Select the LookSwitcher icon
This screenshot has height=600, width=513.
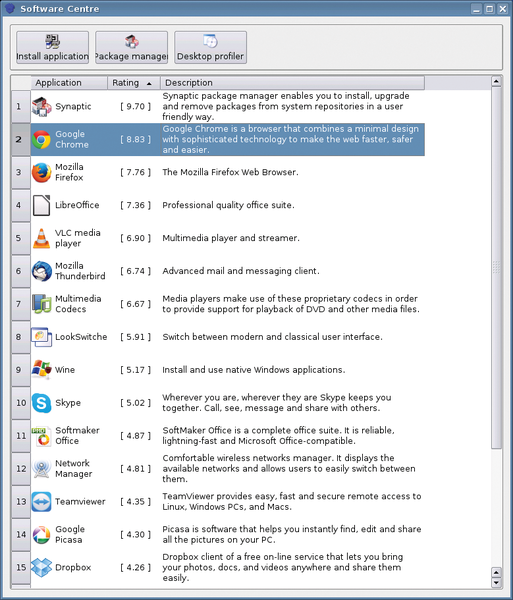pos(41,337)
